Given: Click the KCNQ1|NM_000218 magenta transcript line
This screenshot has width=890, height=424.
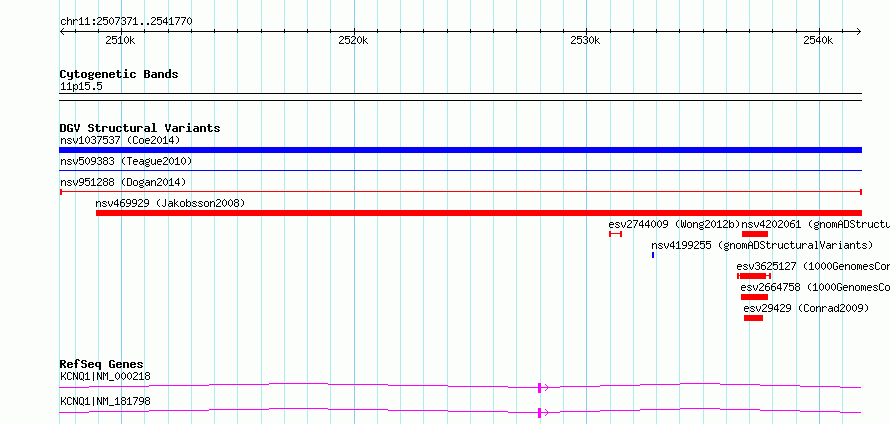Looking at the screenshot, I should click(460, 386).
